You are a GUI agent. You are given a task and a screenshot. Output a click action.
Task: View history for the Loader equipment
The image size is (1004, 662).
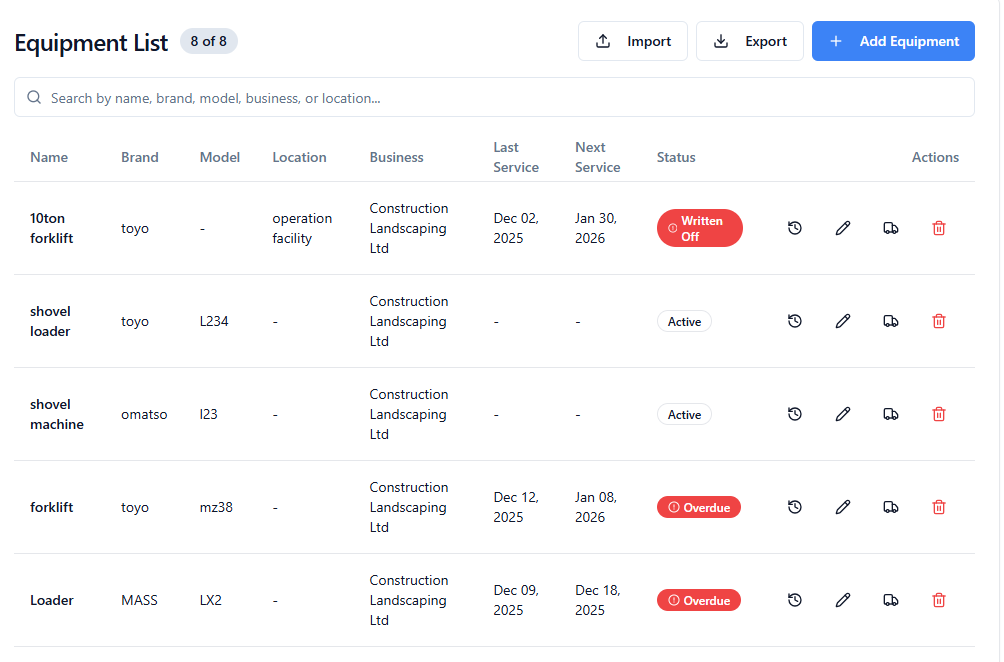(794, 600)
